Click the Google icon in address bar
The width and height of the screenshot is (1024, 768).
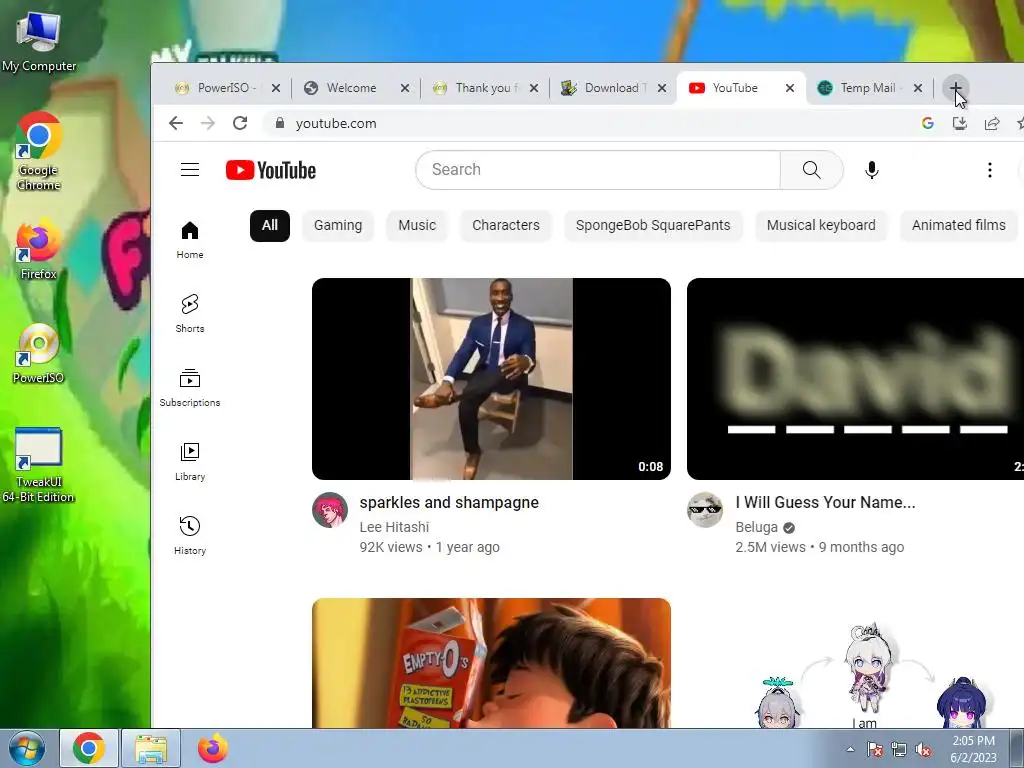(927, 123)
